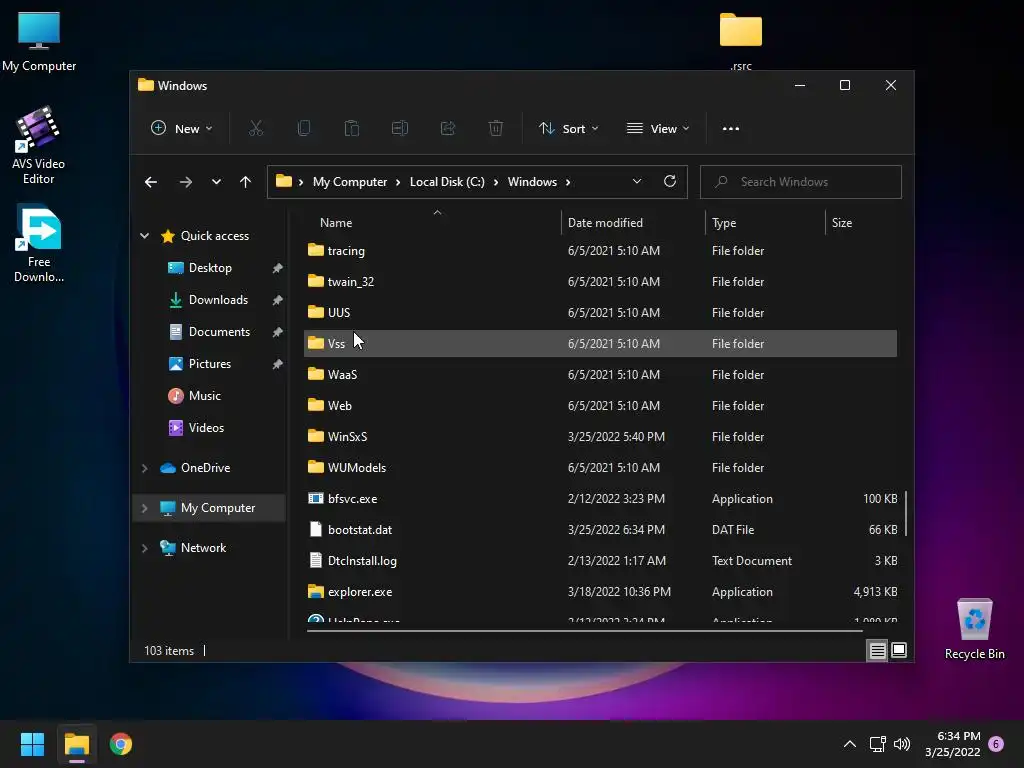1024x768 pixels.
Task: Click the Search Windows field
Action: pos(801,182)
